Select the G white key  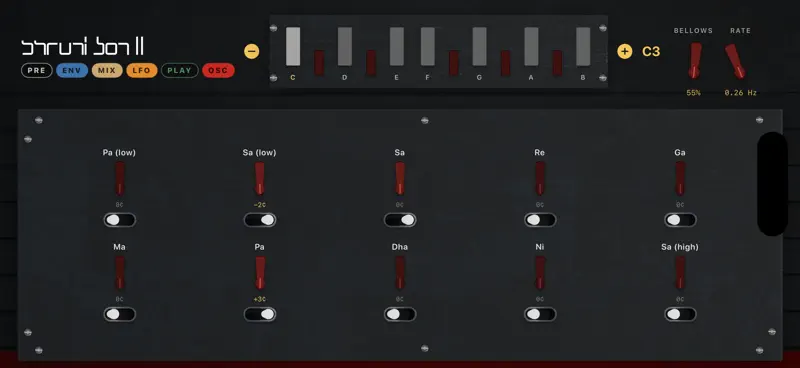click(x=480, y=46)
